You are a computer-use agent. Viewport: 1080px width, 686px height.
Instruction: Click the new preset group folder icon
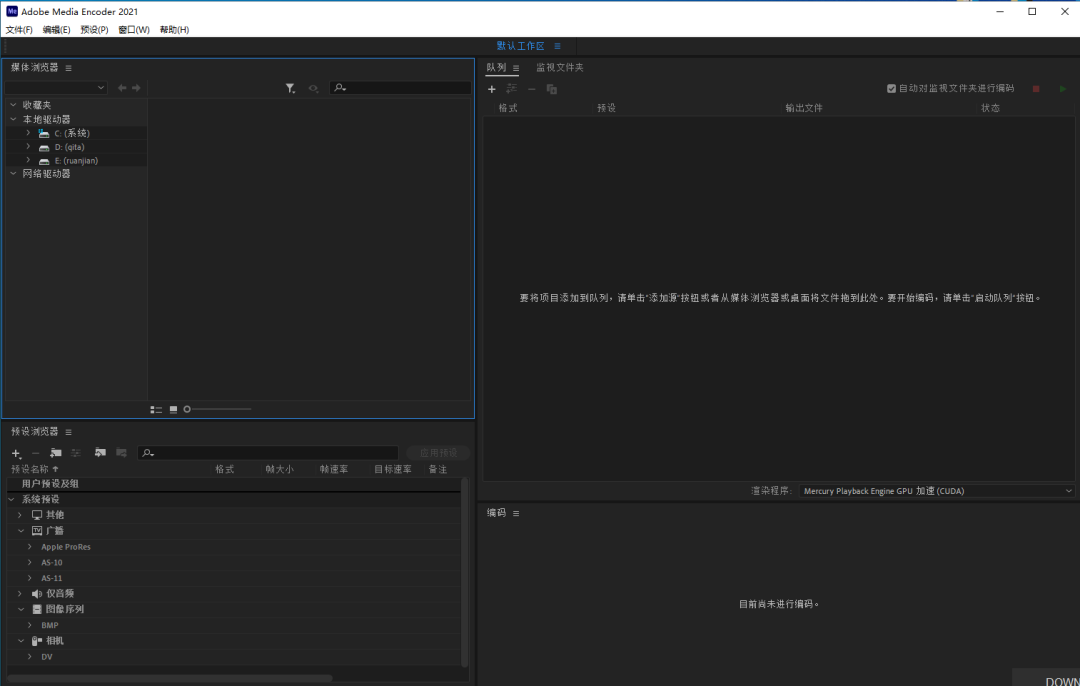[x=56, y=453]
